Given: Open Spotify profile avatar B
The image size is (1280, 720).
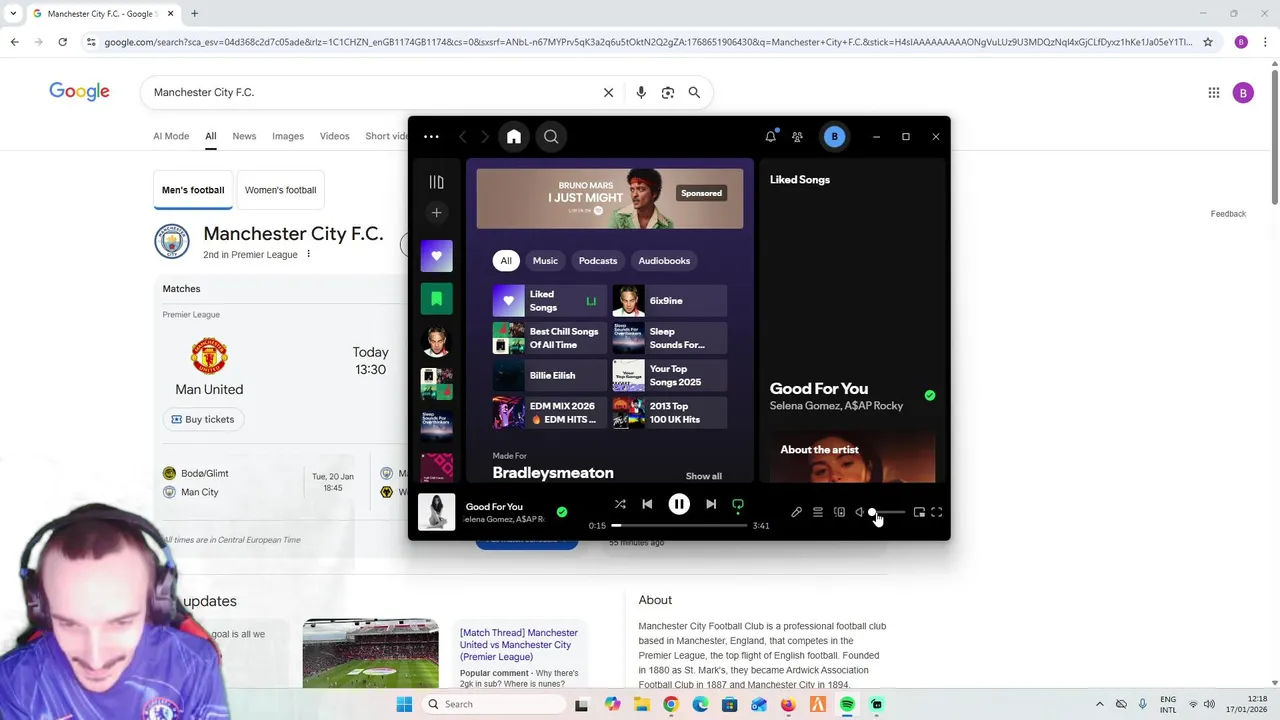Looking at the screenshot, I should click(x=834, y=137).
